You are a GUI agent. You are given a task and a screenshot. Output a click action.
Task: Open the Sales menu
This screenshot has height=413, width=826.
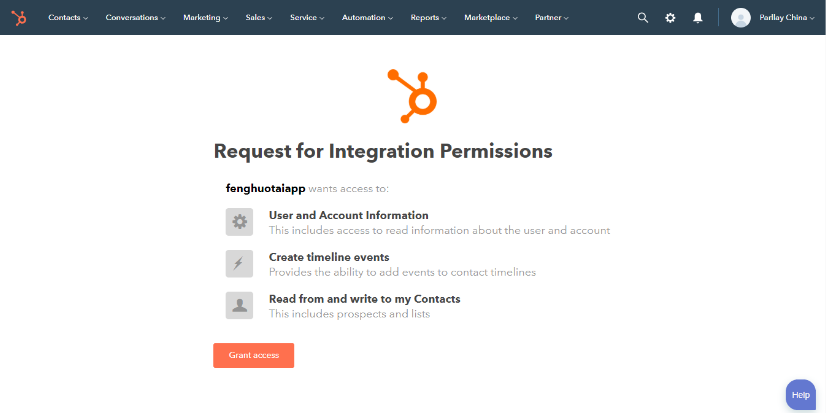coord(259,18)
